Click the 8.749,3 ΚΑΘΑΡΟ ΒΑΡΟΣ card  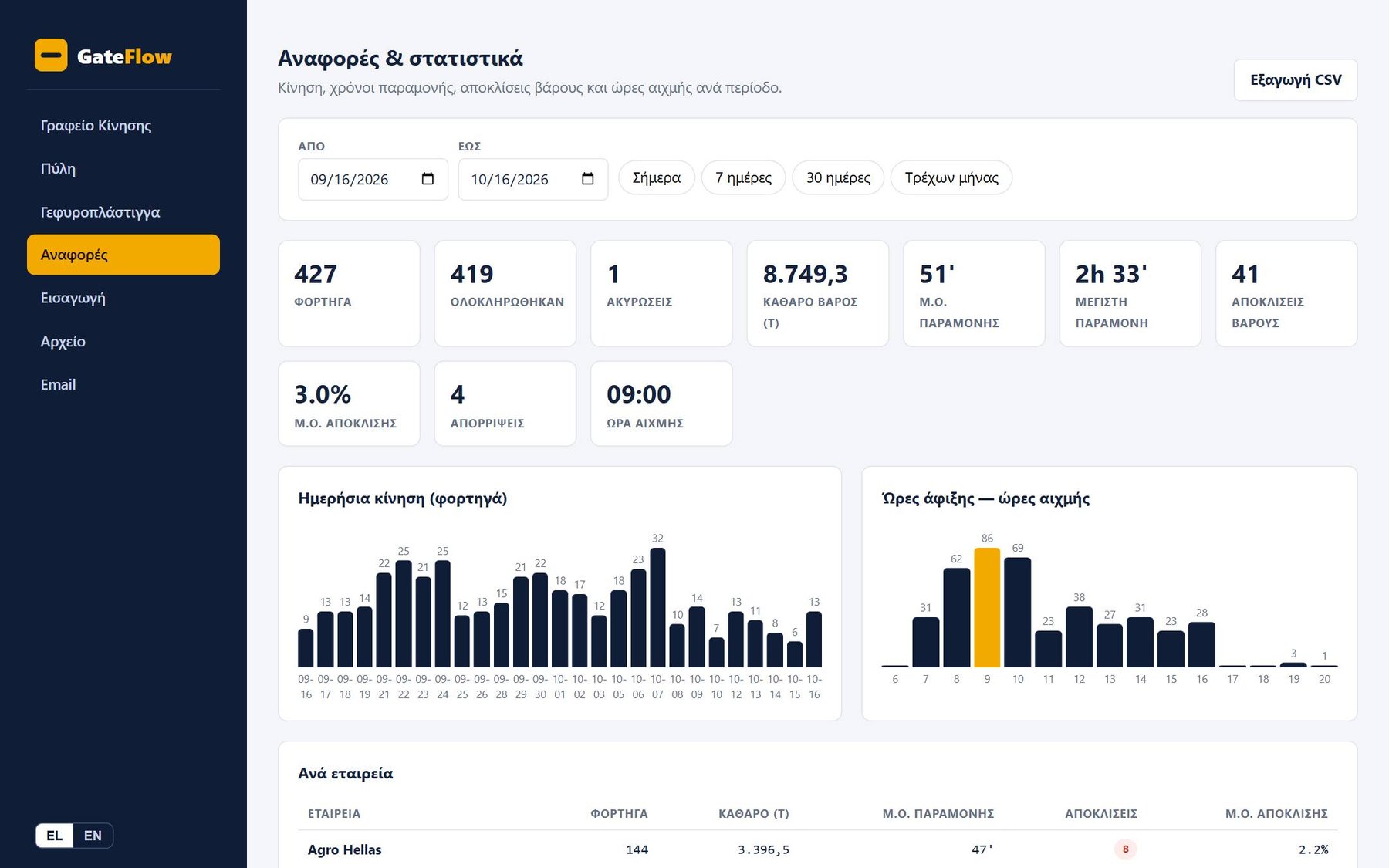click(x=818, y=293)
